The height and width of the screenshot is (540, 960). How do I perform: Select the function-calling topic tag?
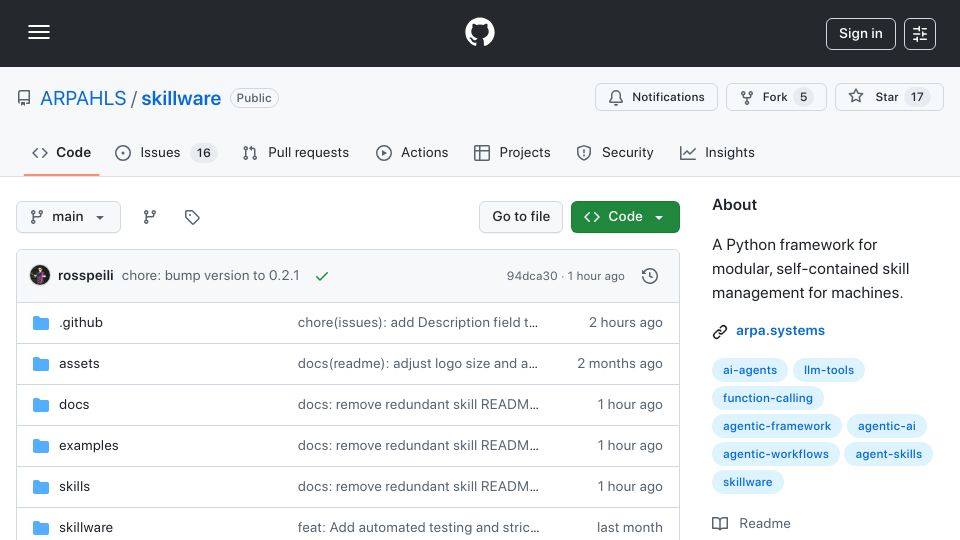pos(768,398)
